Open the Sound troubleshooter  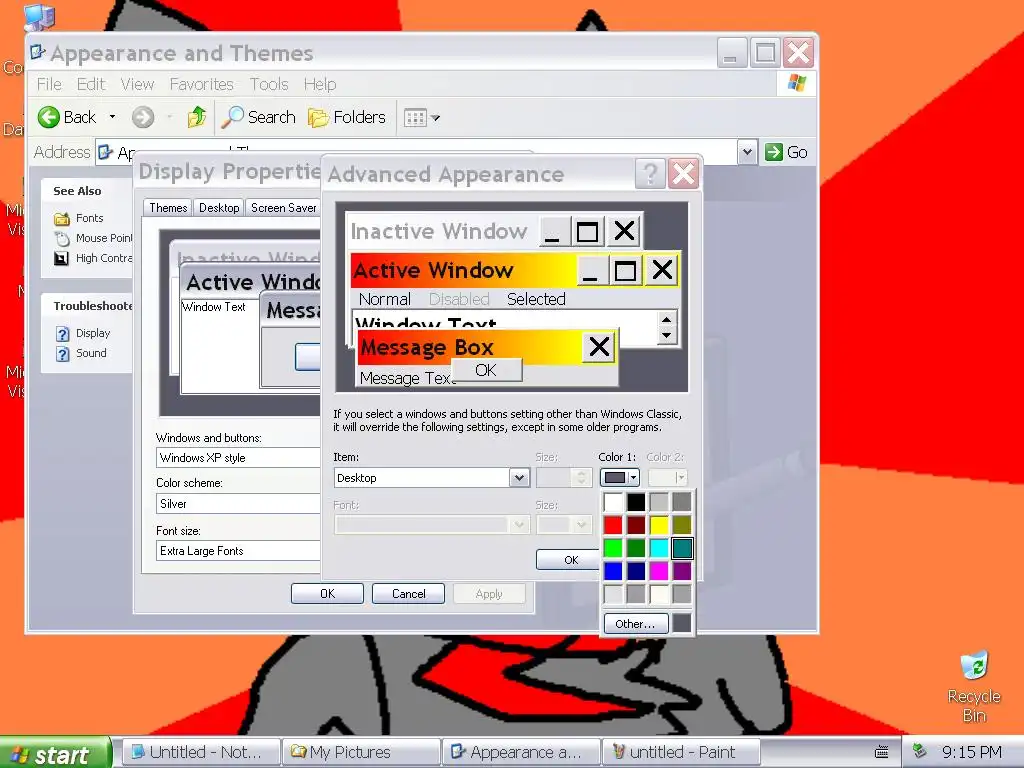pyautogui.click(x=81, y=353)
